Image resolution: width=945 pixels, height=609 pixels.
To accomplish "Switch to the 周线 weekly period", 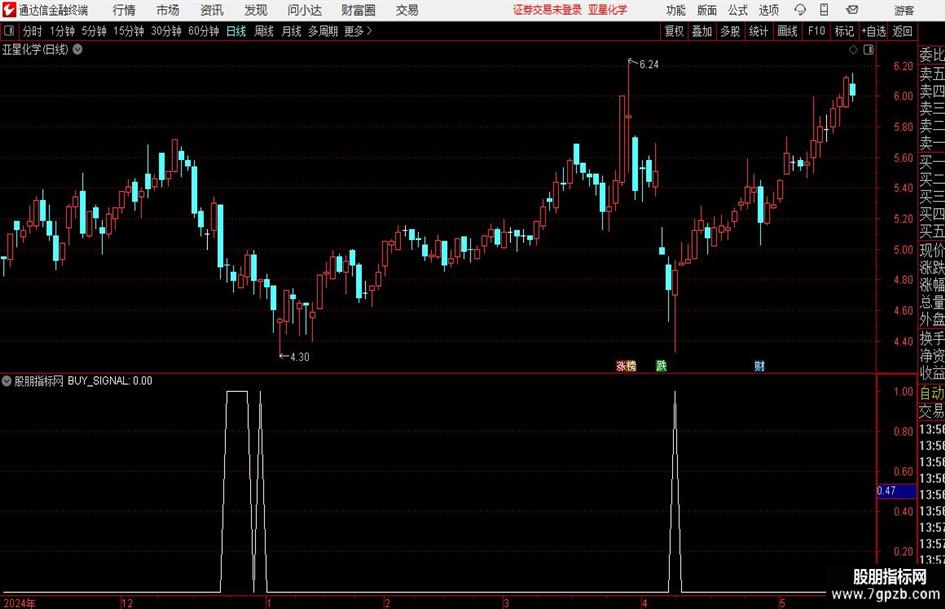I will point(264,31).
